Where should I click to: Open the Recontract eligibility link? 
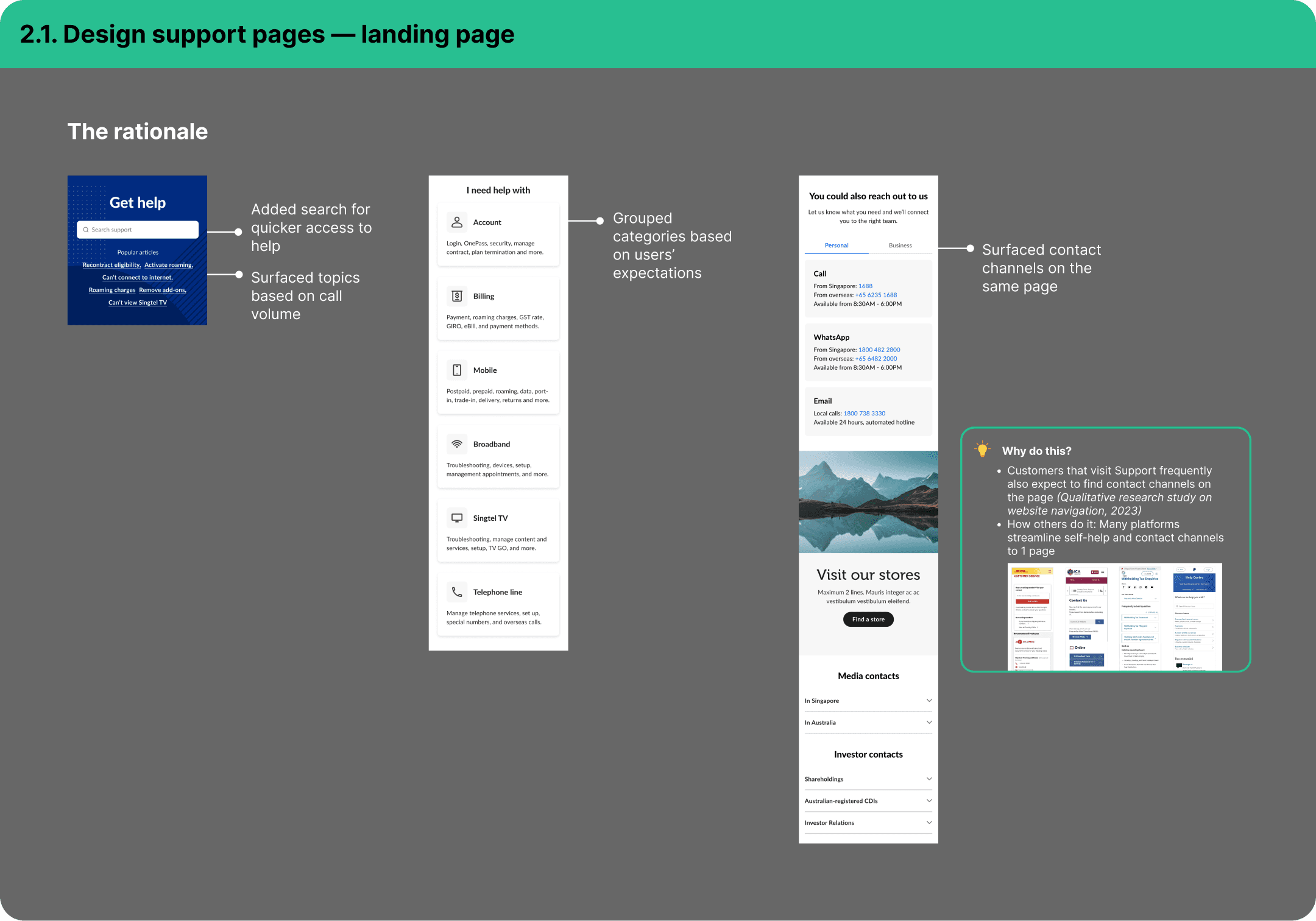(x=111, y=265)
